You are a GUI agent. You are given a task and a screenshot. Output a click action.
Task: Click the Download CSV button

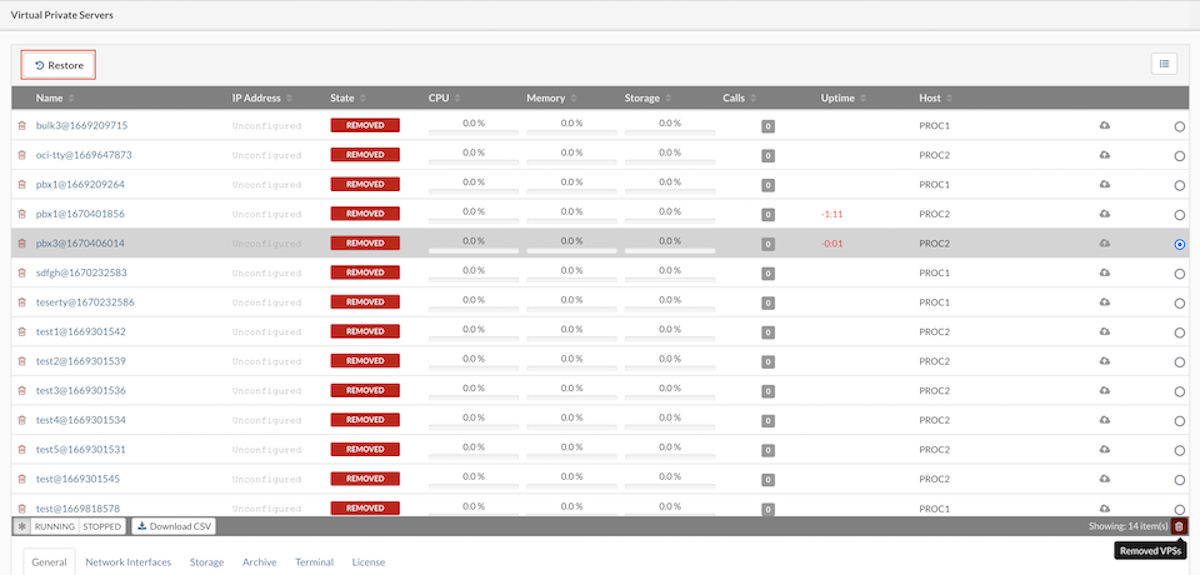click(174, 526)
